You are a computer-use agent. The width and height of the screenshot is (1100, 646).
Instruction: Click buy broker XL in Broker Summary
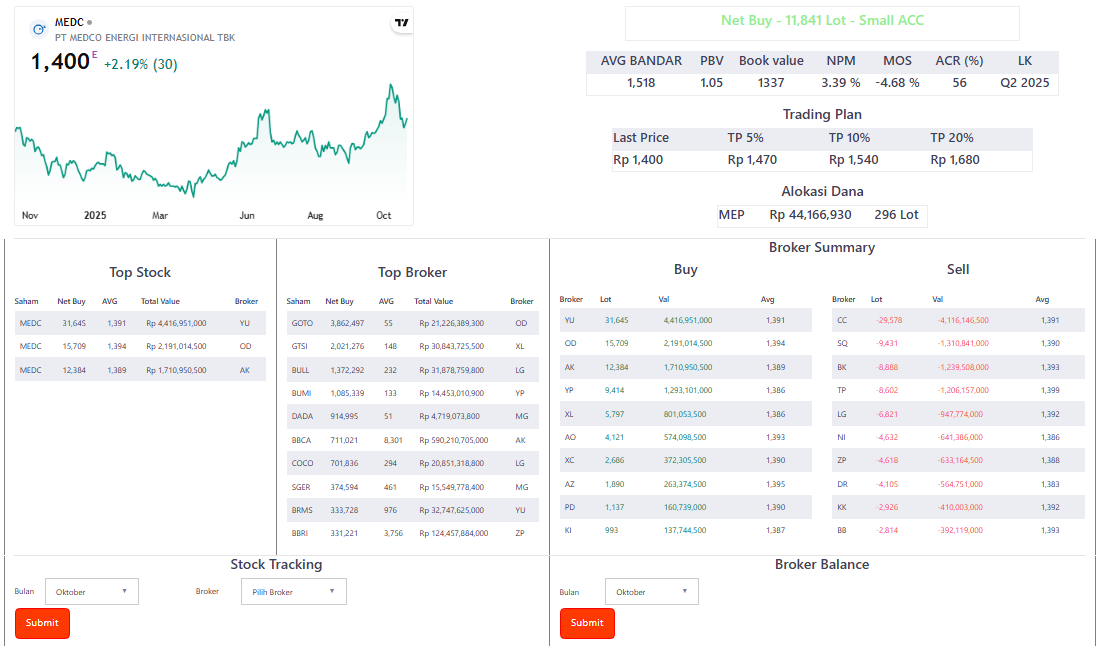point(569,414)
